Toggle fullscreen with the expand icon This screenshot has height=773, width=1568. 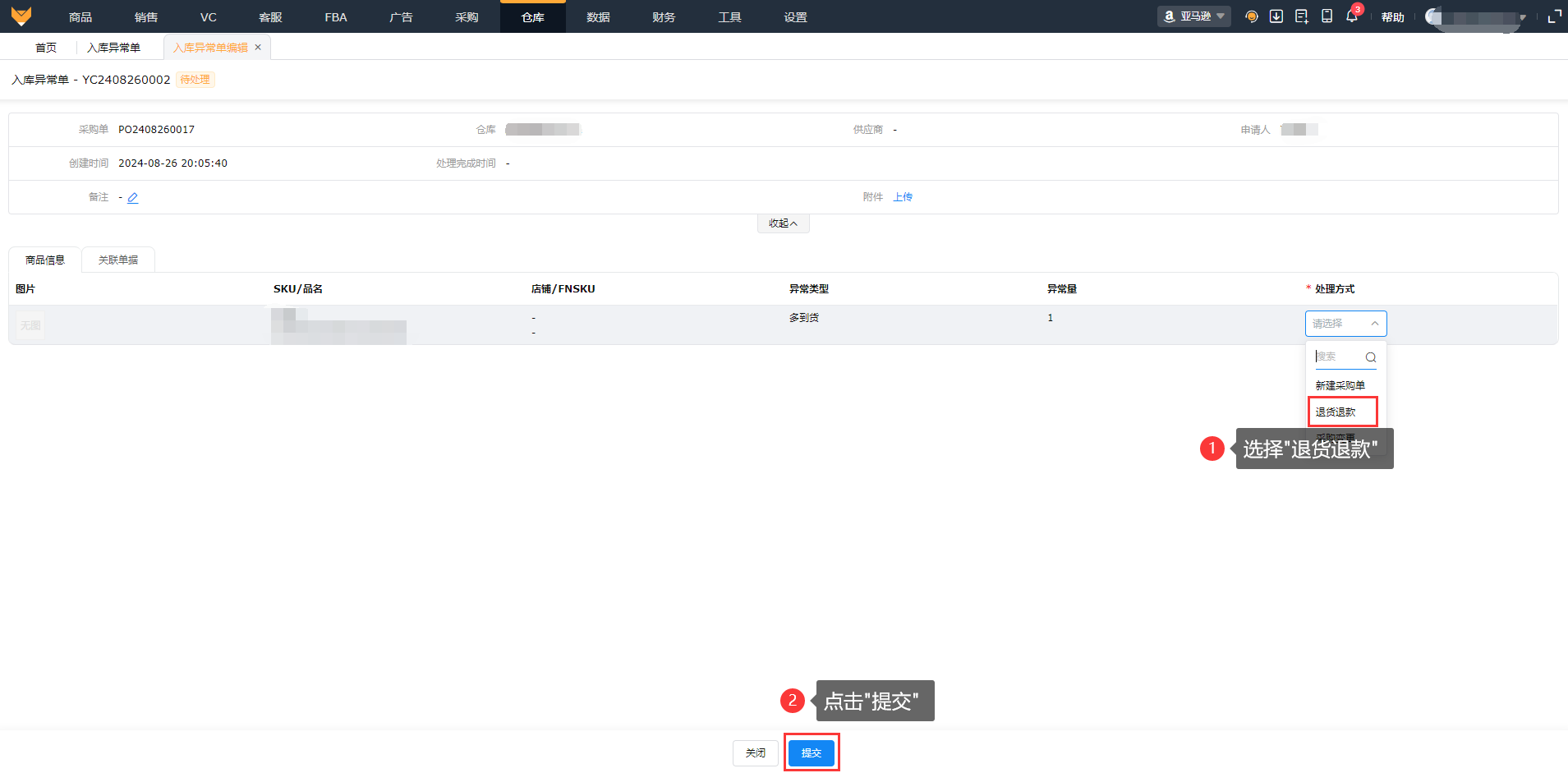[x=1554, y=16]
